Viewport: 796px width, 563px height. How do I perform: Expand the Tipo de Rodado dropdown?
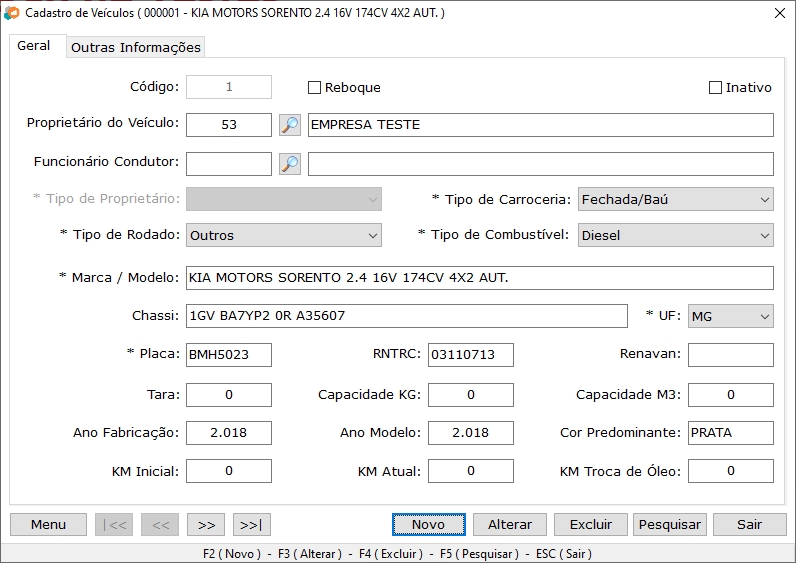(x=284, y=236)
